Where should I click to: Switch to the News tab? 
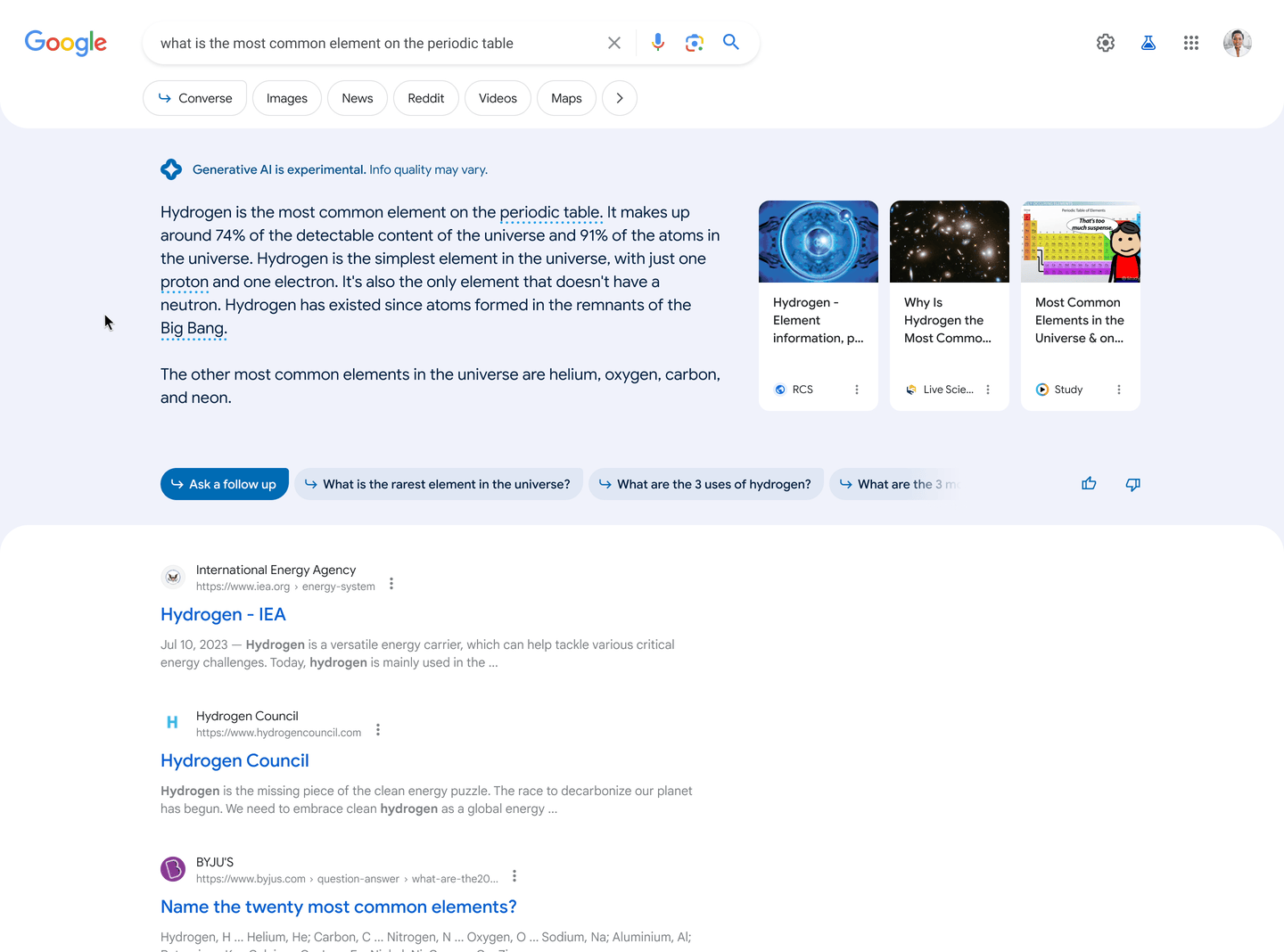point(357,98)
